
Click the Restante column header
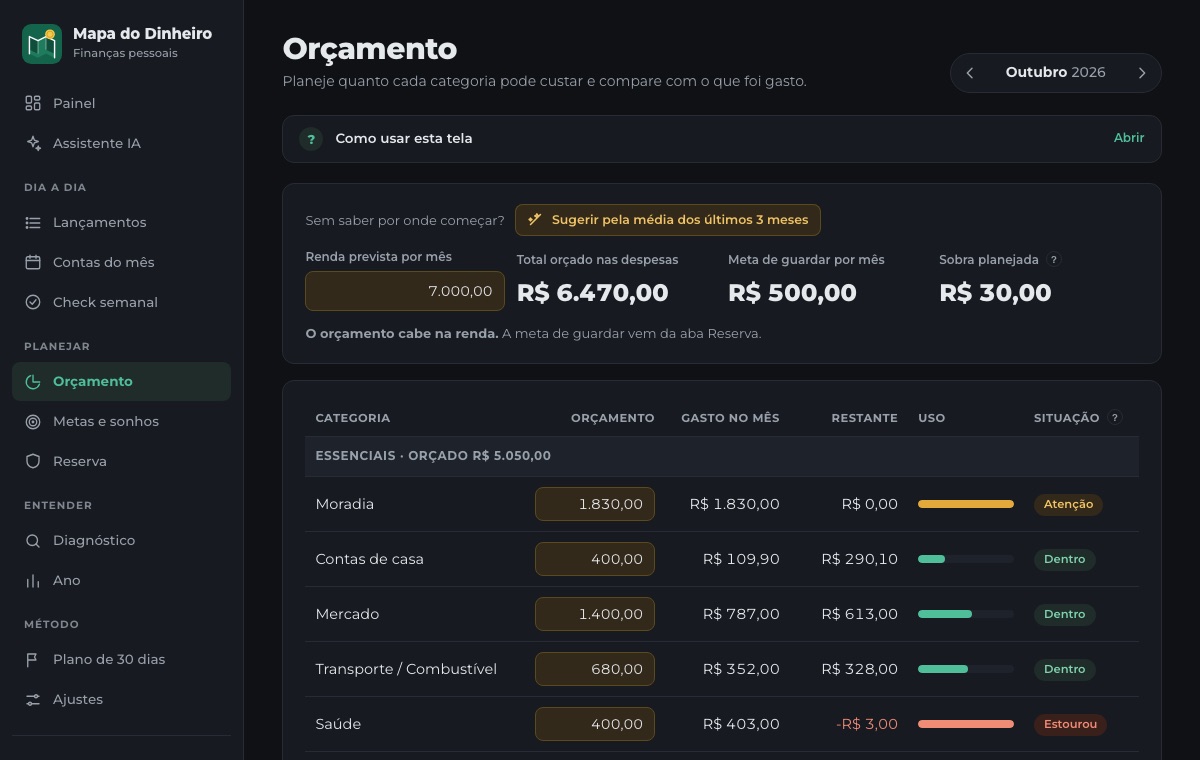pos(864,418)
